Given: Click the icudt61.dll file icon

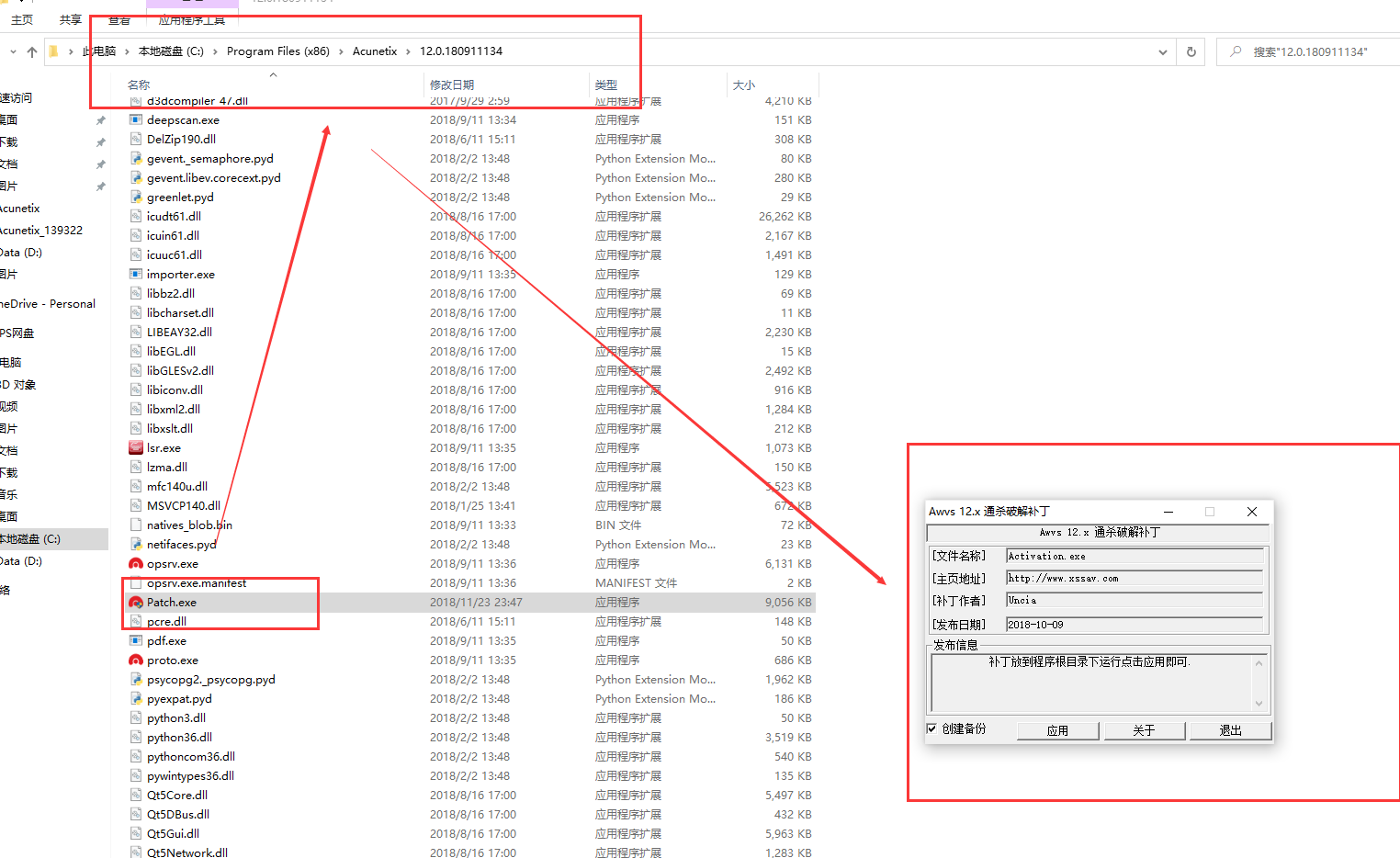Looking at the screenshot, I should pyautogui.click(x=136, y=217).
